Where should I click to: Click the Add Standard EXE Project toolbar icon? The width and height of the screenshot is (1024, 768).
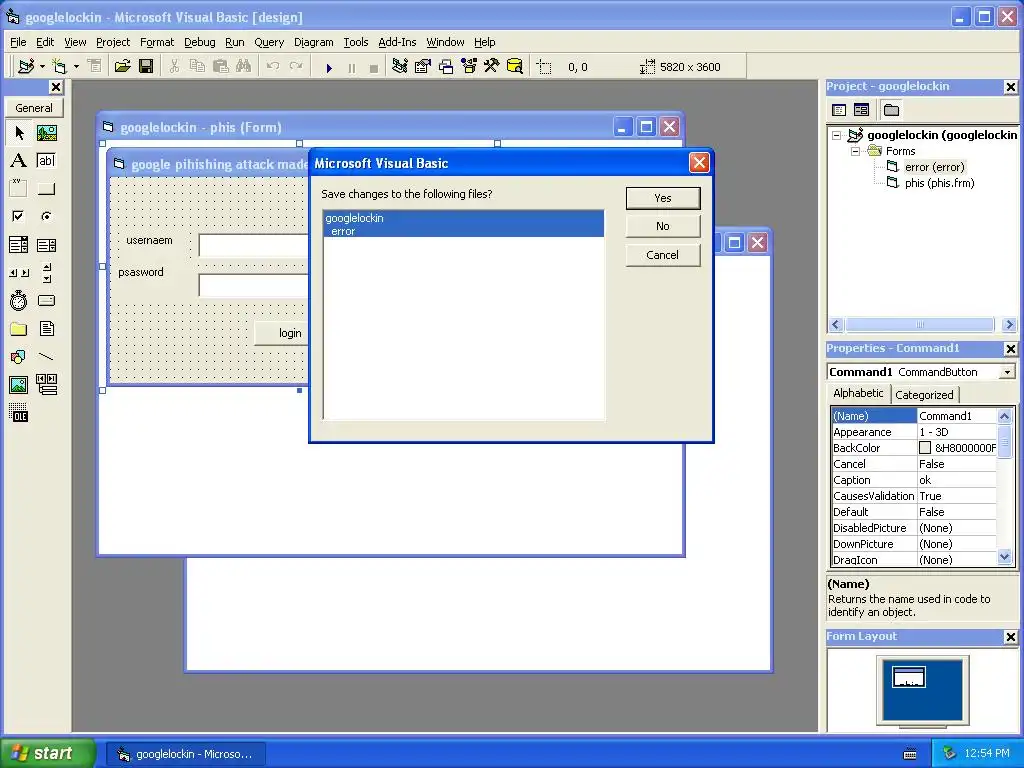(26, 66)
